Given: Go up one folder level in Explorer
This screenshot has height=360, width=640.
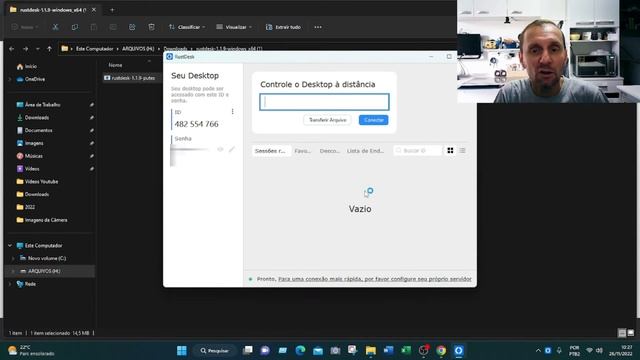Looking at the screenshot, I should coord(49,49).
